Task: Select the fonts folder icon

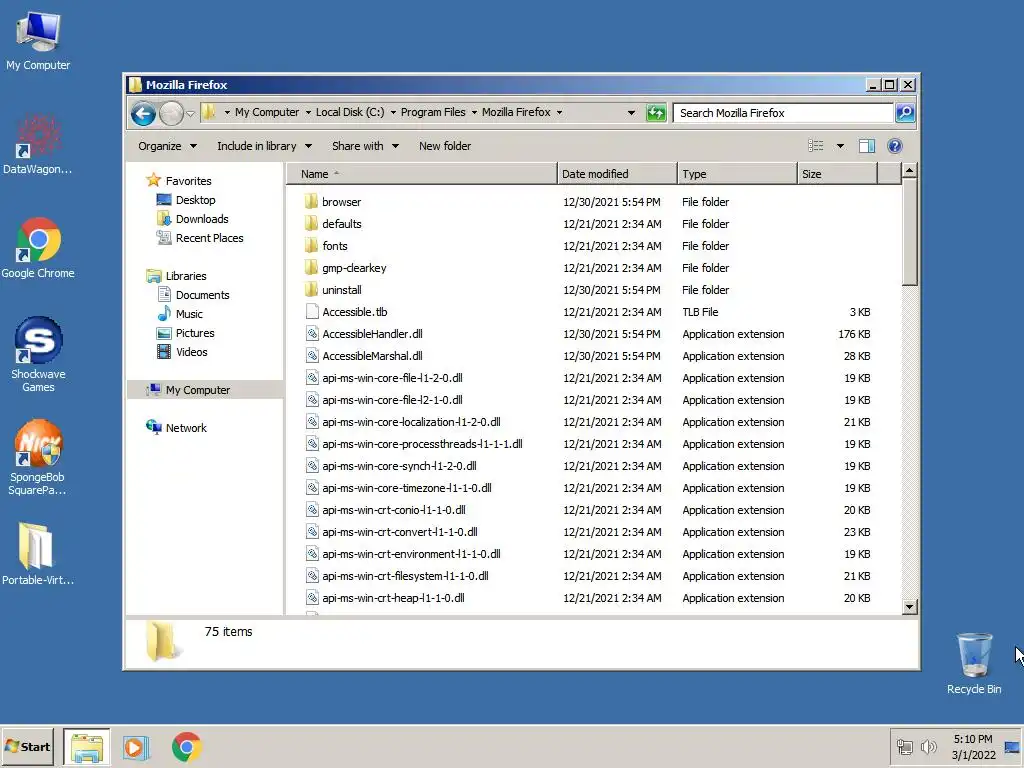Action: tap(312, 246)
